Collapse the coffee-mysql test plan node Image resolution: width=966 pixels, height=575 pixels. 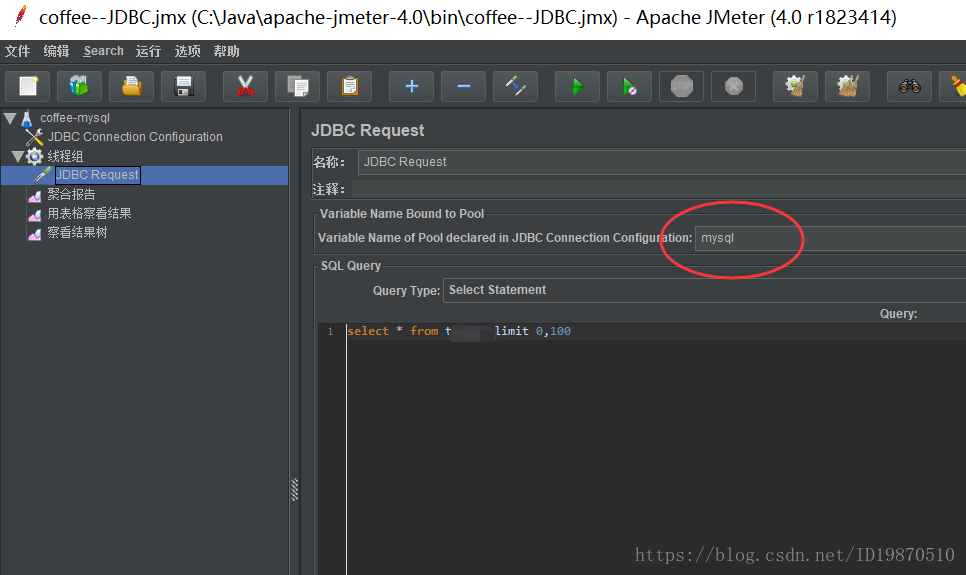point(10,118)
